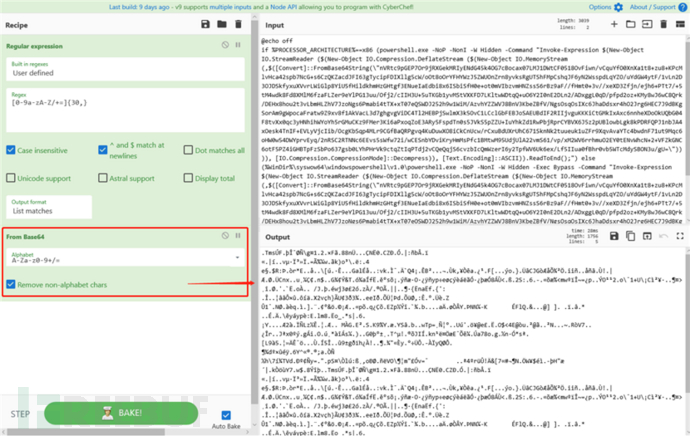This screenshot has width=690, height=436.
Task: Pause at Regular expression breakpoint
Action: pos(238,45)
